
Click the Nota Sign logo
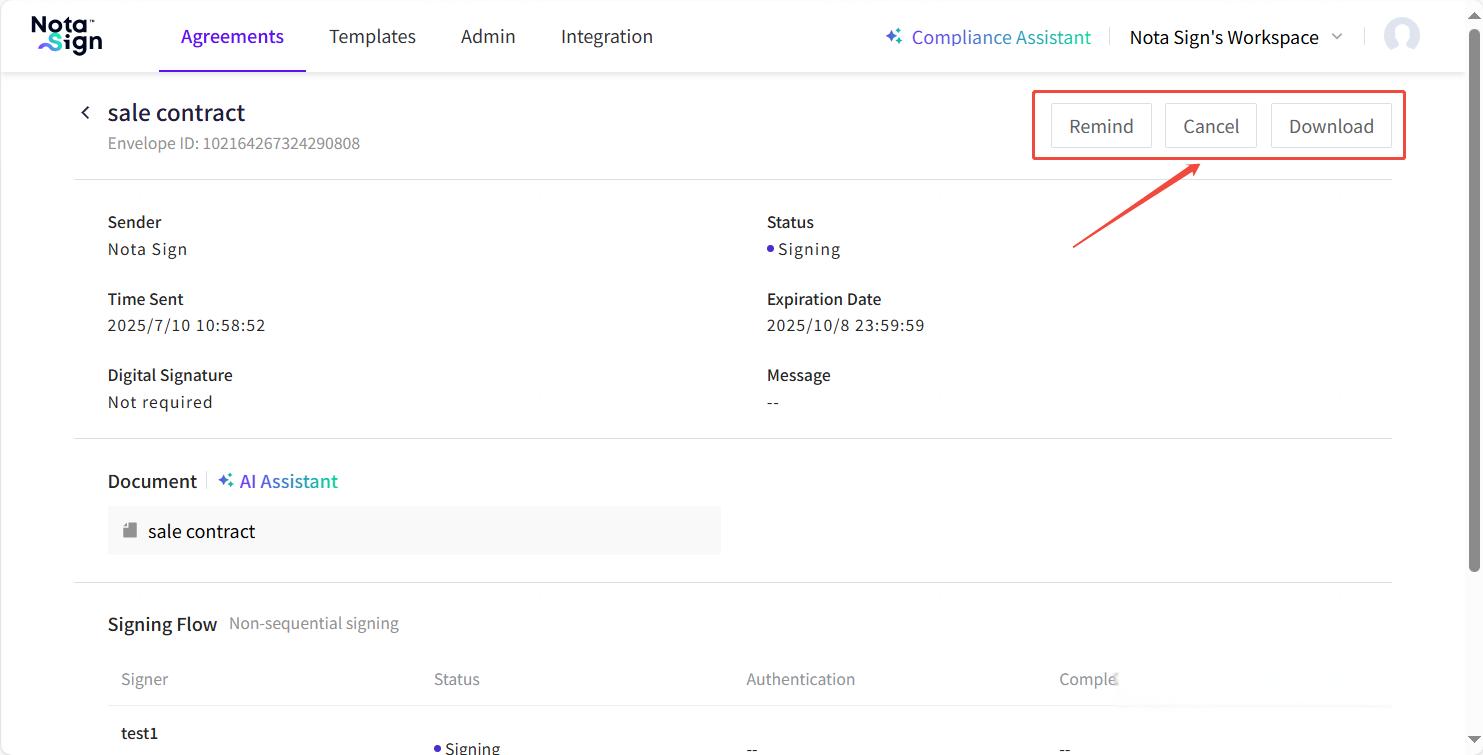[x=66, y=36]
